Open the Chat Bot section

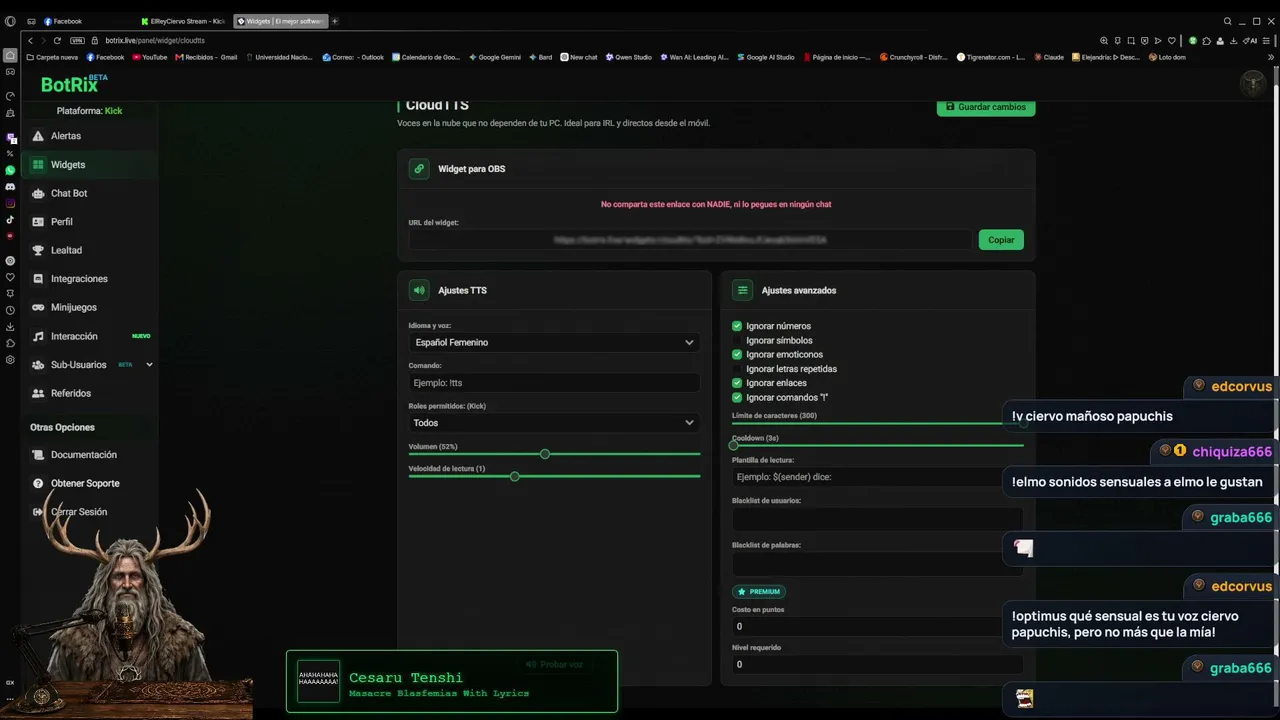coord(90,193)
